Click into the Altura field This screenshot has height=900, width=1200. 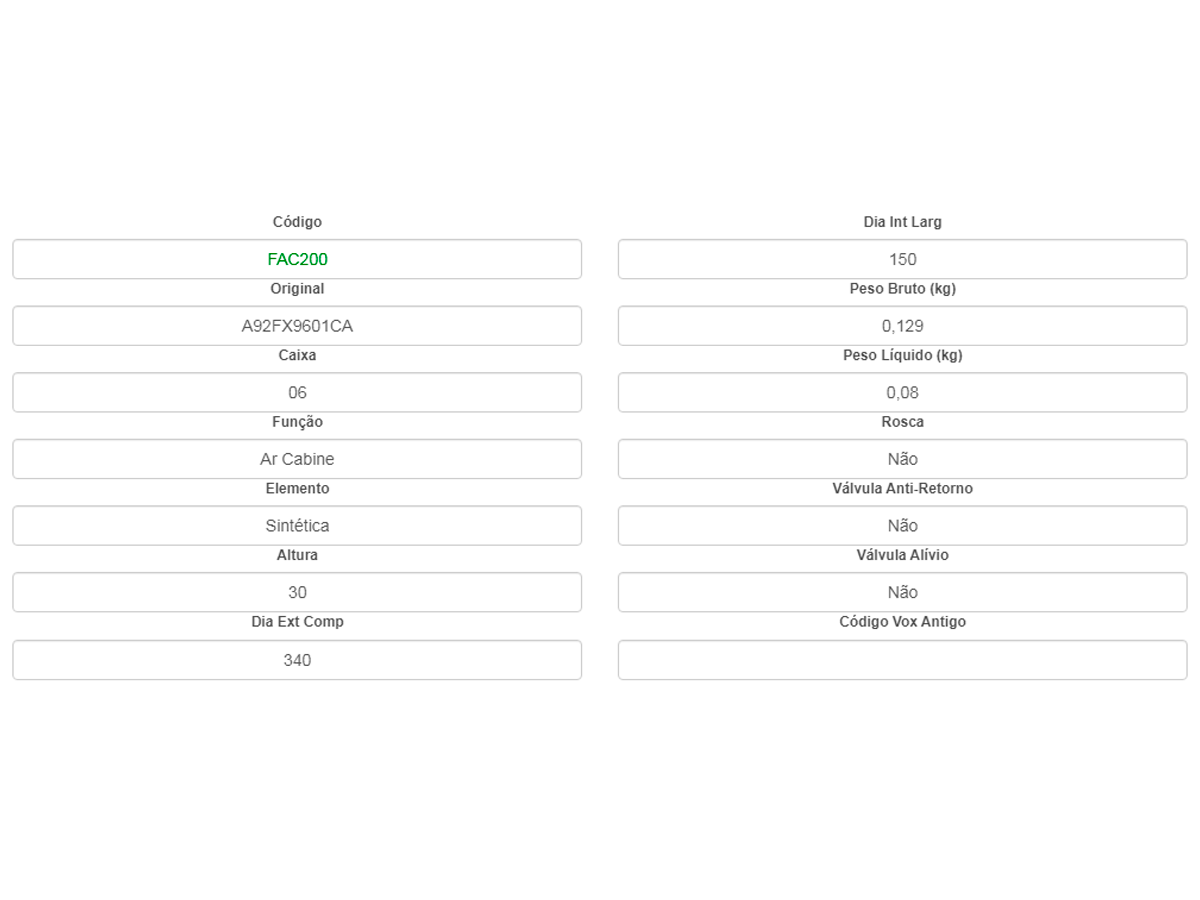click(297, 592)
